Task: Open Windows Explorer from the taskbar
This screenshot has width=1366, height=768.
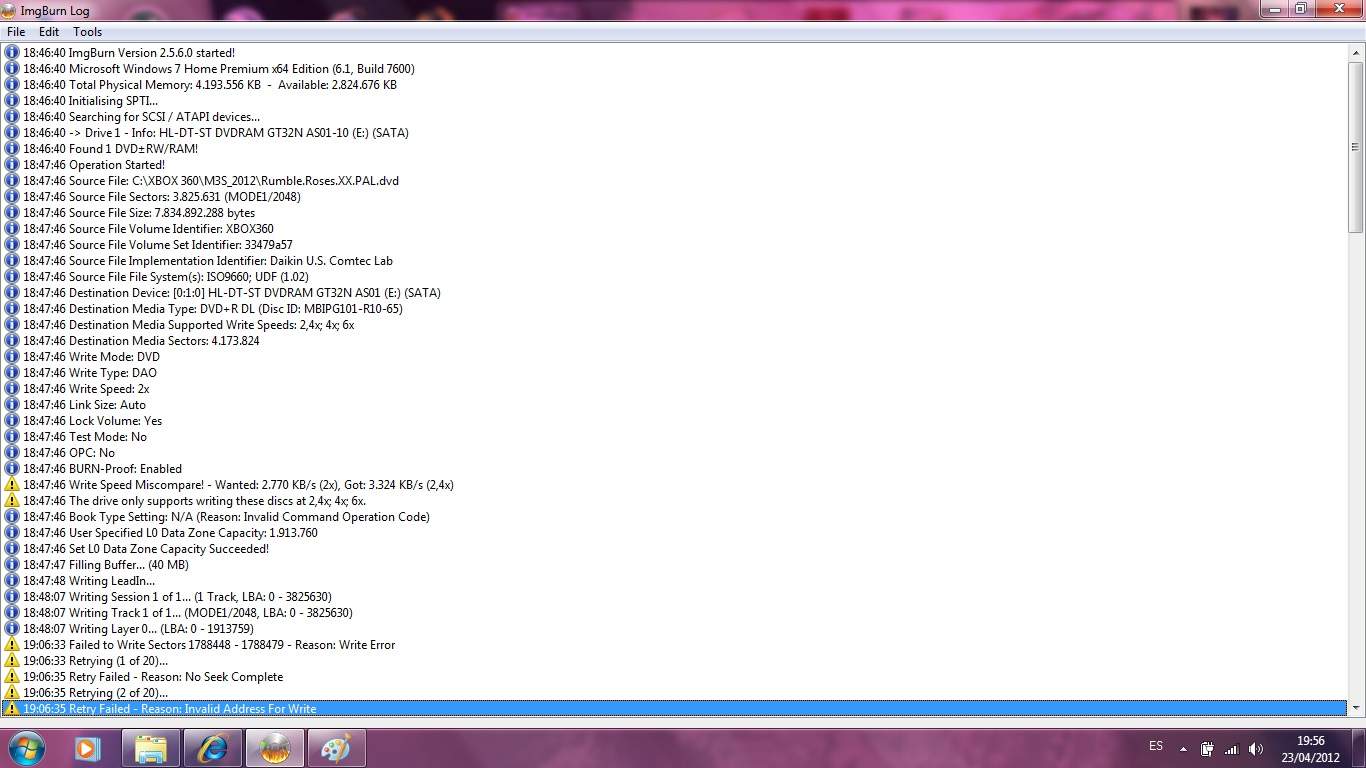Action: click(x=151, y=748)
